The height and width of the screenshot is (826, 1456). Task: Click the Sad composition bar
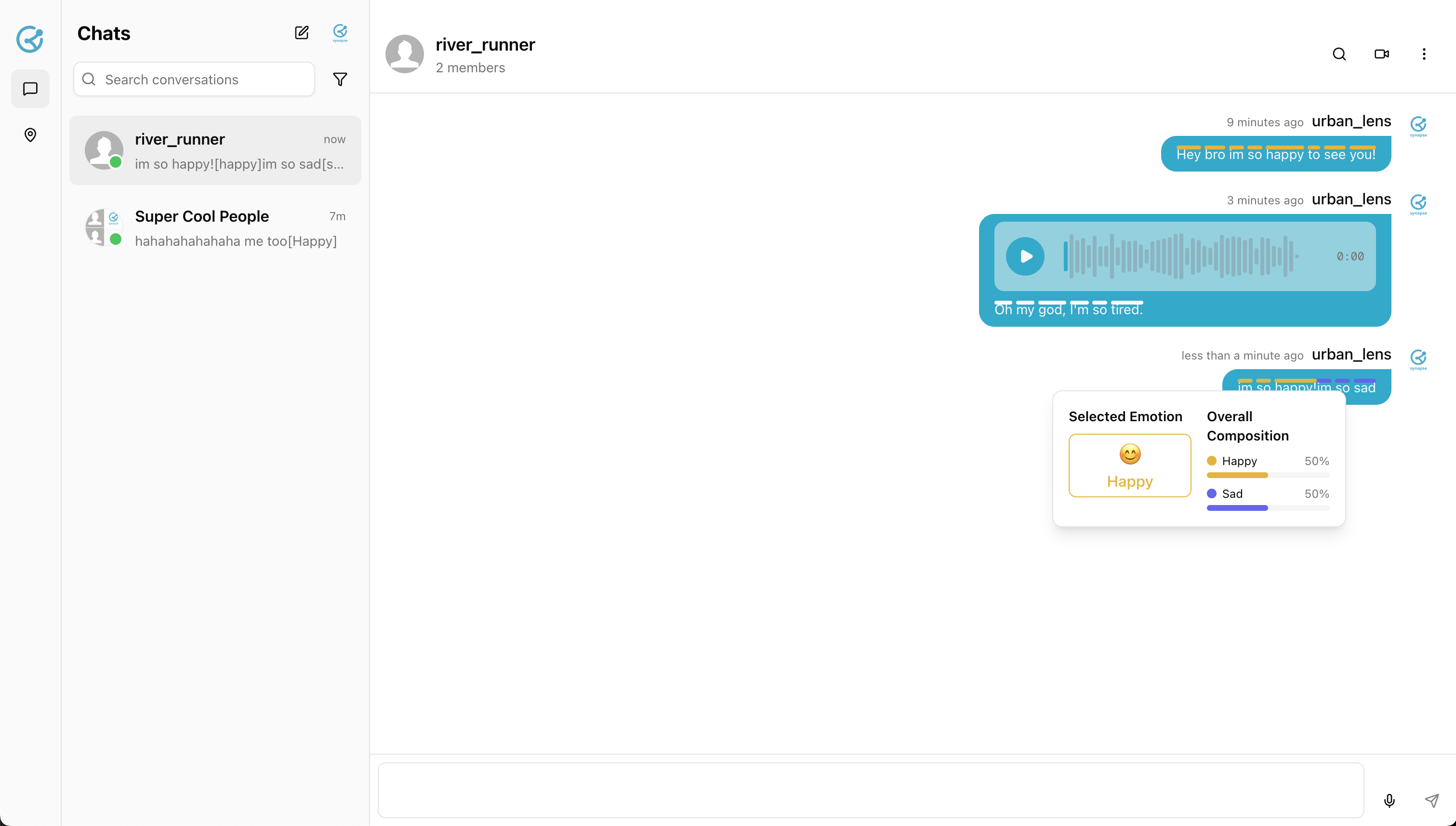click(x=1267, y=508)
